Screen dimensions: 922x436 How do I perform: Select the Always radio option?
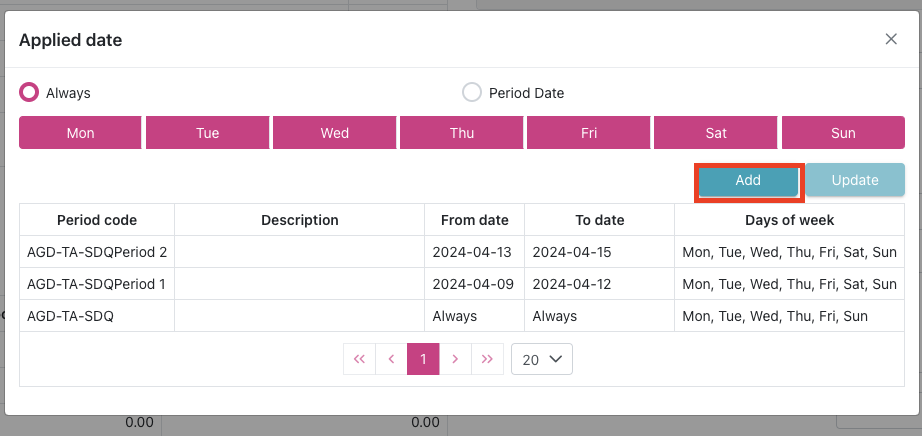pos(30,93)
